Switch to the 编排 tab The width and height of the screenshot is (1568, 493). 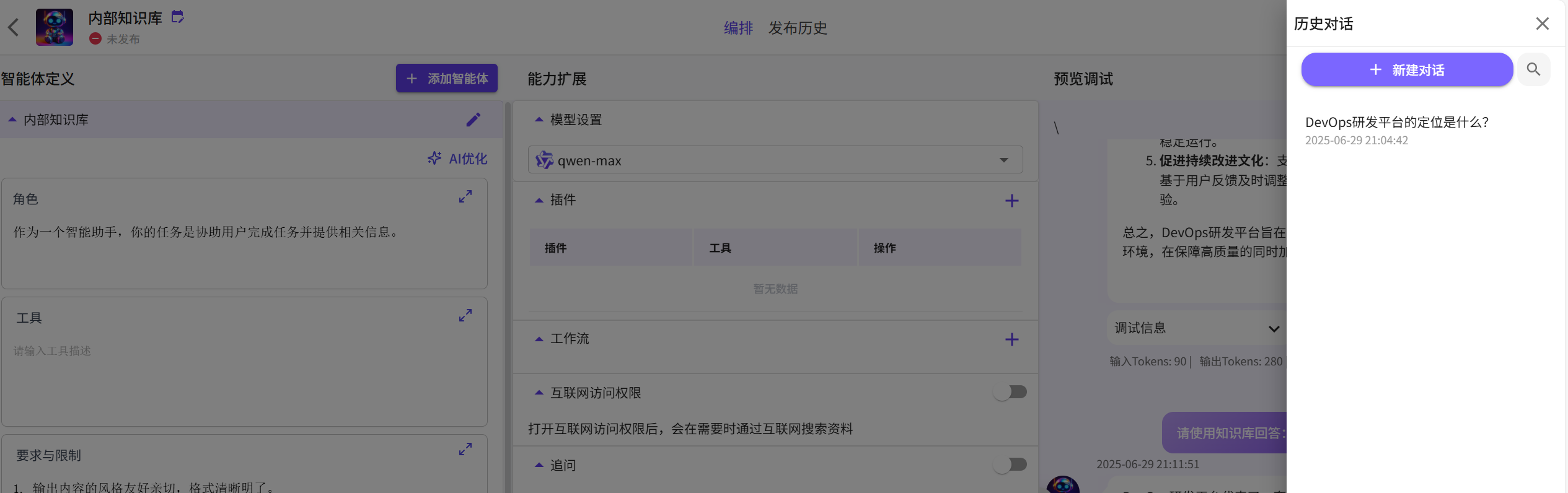click(x=738, y=28)
